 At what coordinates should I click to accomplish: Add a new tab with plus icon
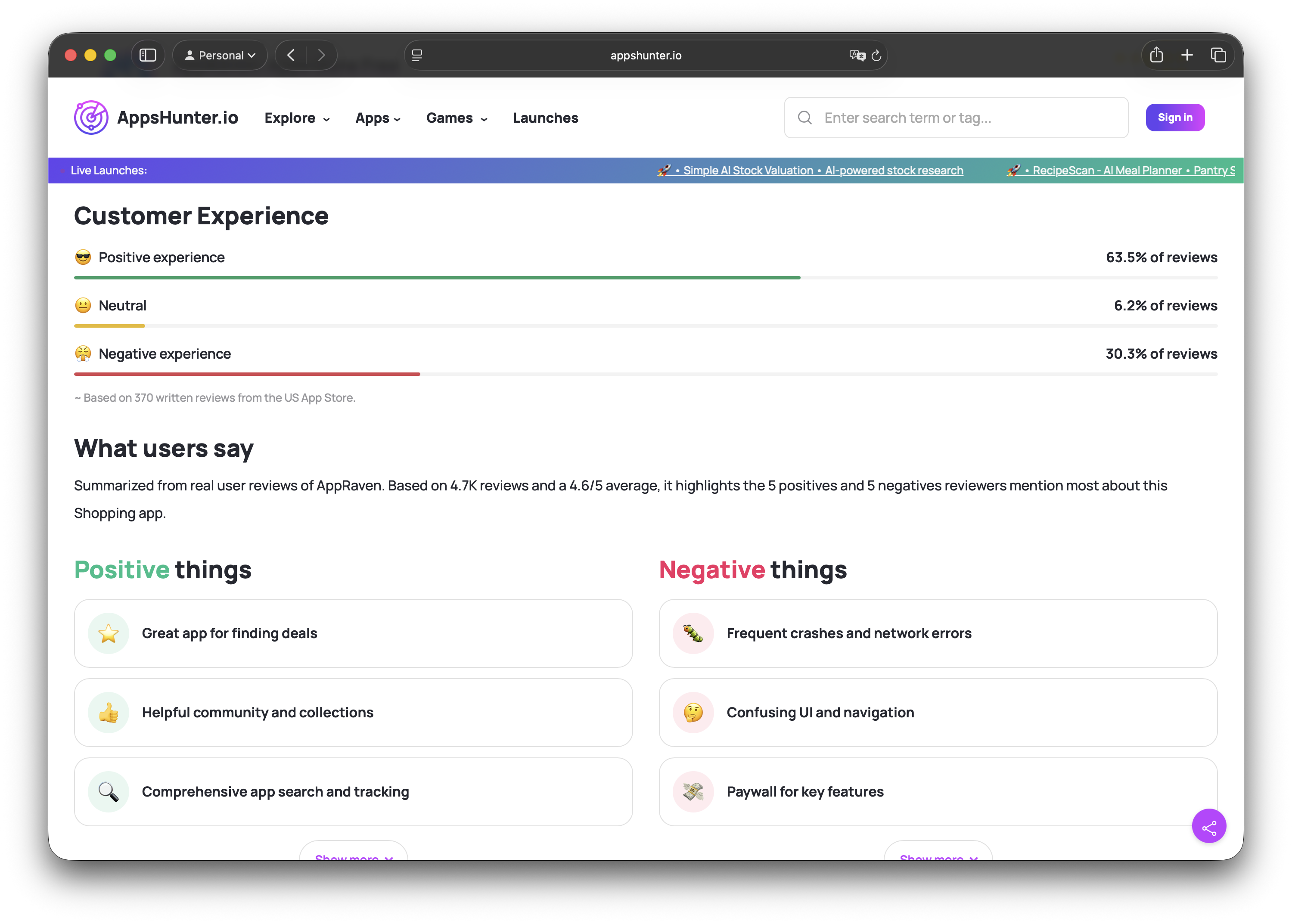coord(1187,55)
